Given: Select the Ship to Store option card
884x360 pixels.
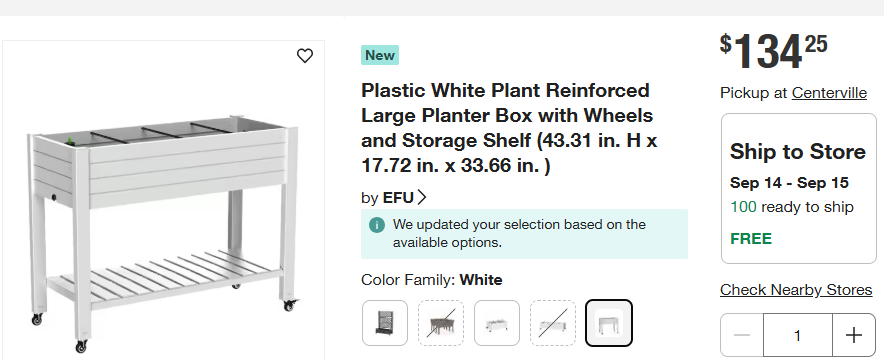Looking at the screenshot, I should click(798, 188).
